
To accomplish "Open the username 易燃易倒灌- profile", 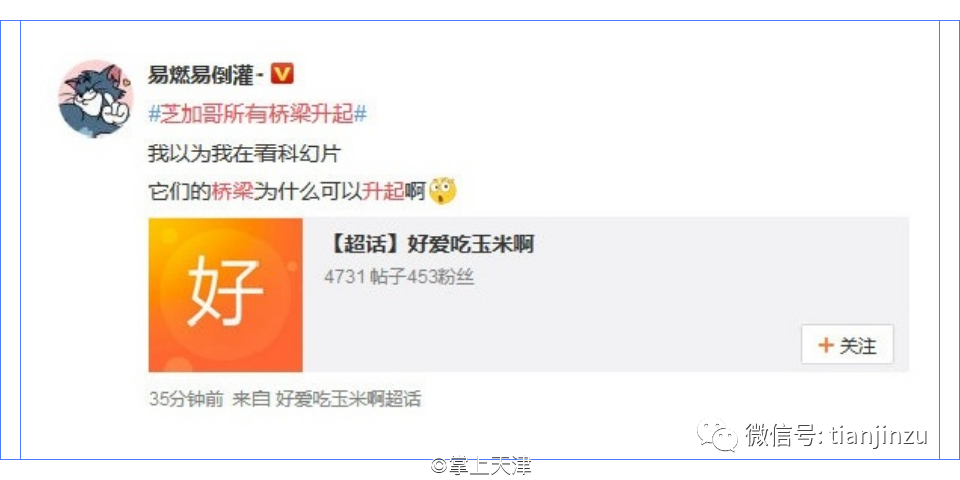I will [x=206, y=75].
